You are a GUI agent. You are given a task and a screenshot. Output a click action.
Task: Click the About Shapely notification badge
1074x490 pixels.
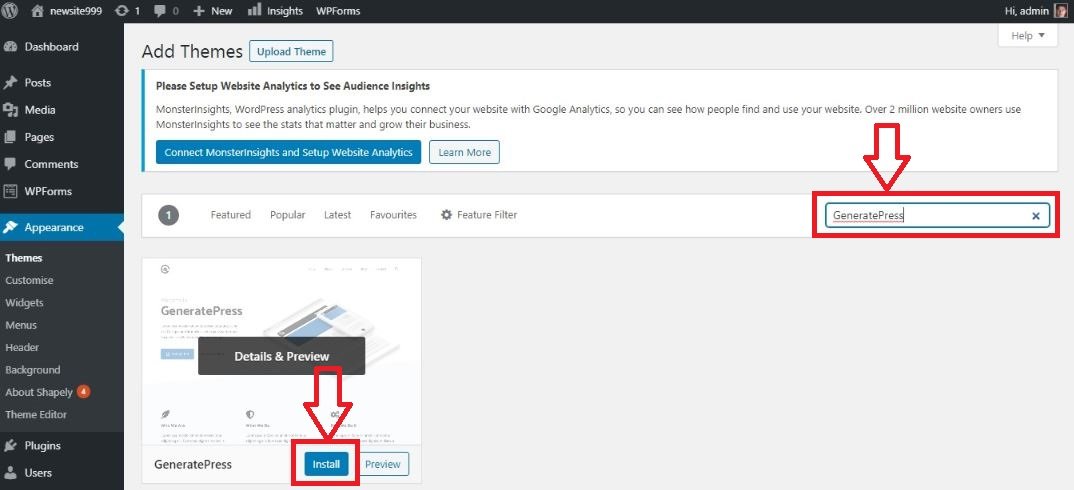[83, 392]
